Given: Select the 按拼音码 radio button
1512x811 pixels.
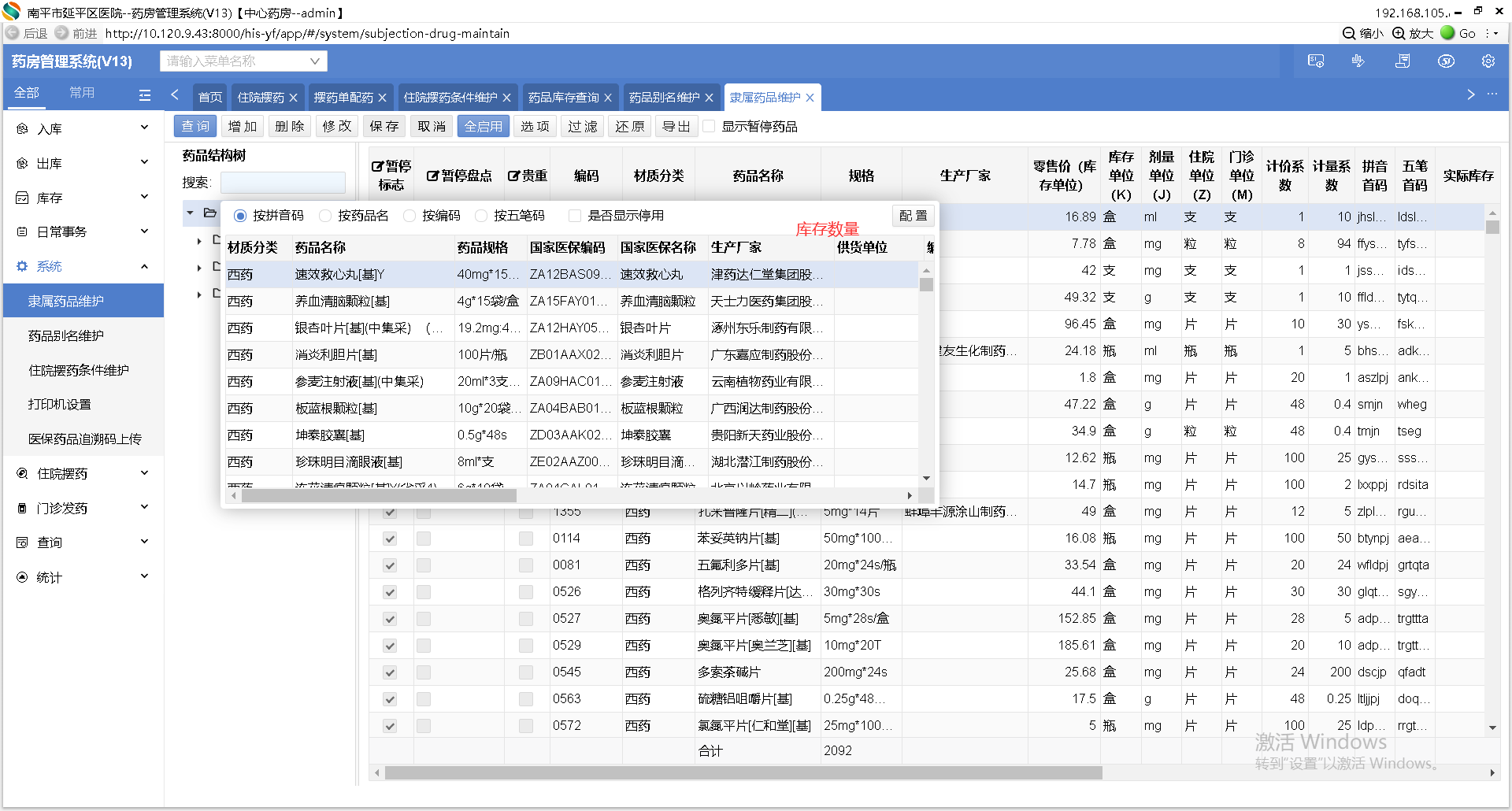Looking at the screenshot, I should click(x=240, y=216).
